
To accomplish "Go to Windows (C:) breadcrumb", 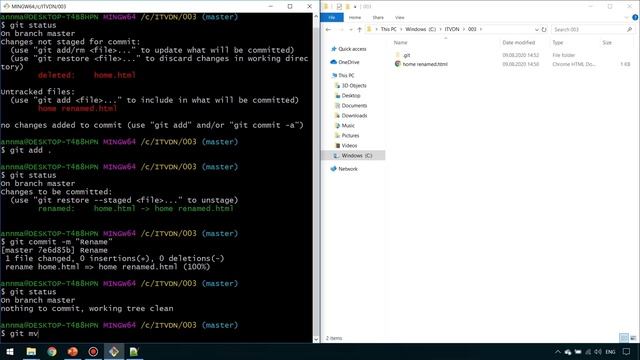I will click(420, 29).
